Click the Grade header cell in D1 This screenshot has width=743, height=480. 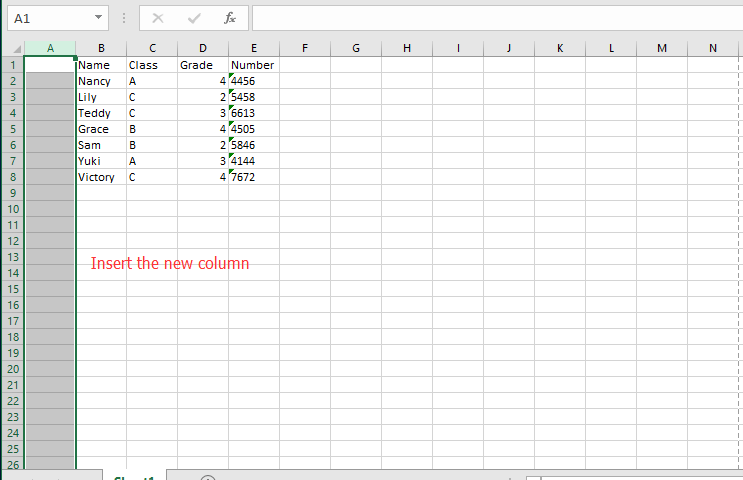pos(203,65)
